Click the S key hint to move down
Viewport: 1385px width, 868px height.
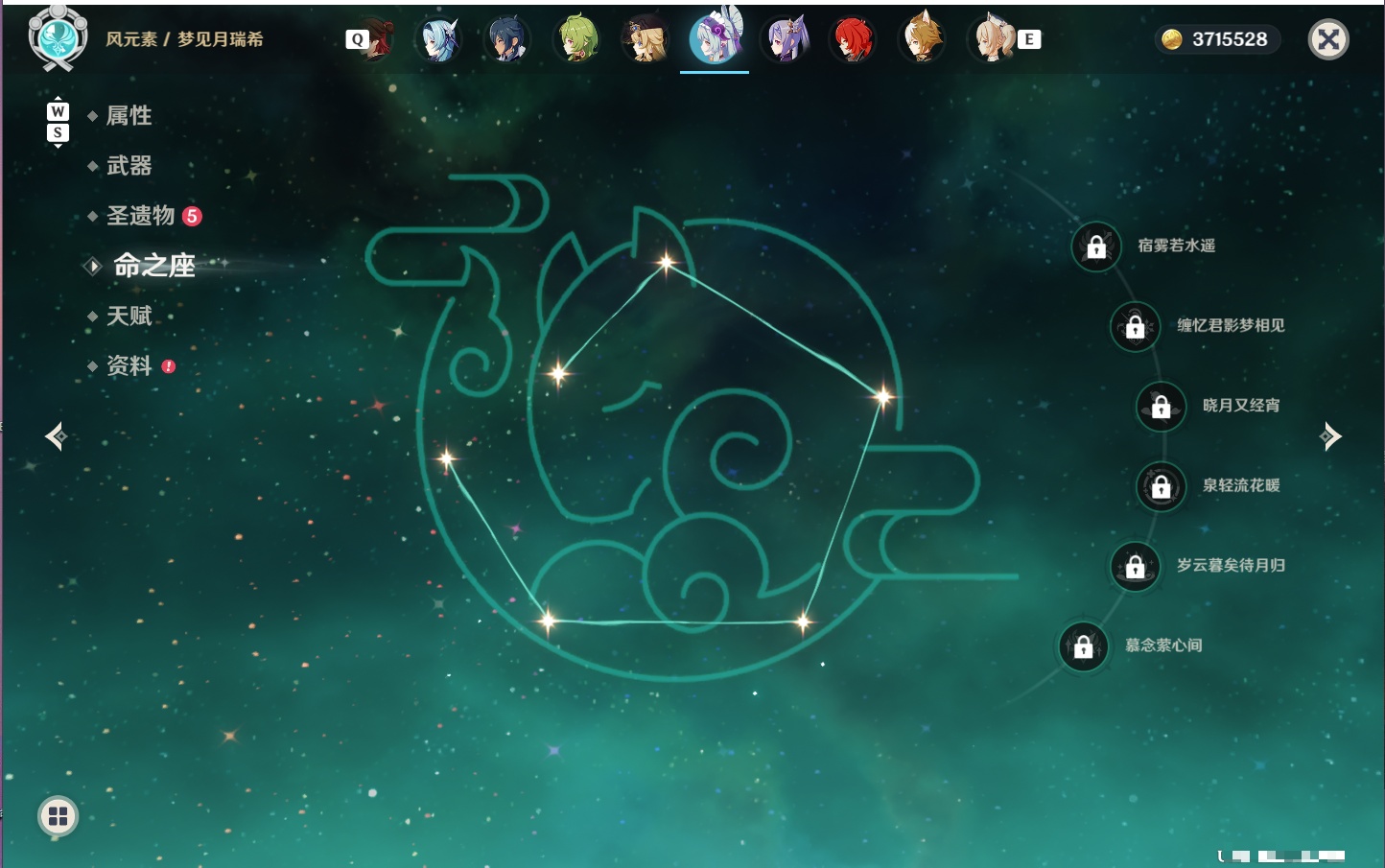(58, 132)
